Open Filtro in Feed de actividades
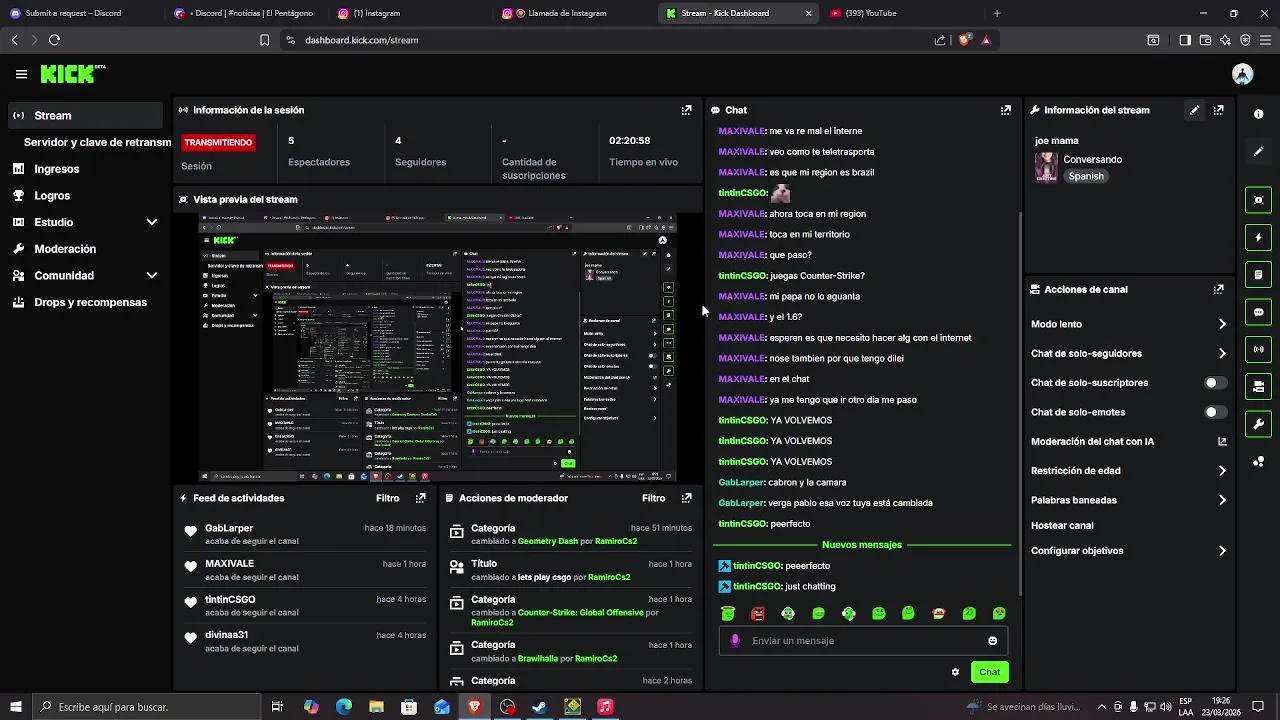The height and width of the screenshot is (720, 1280). (x=387, y=498)
